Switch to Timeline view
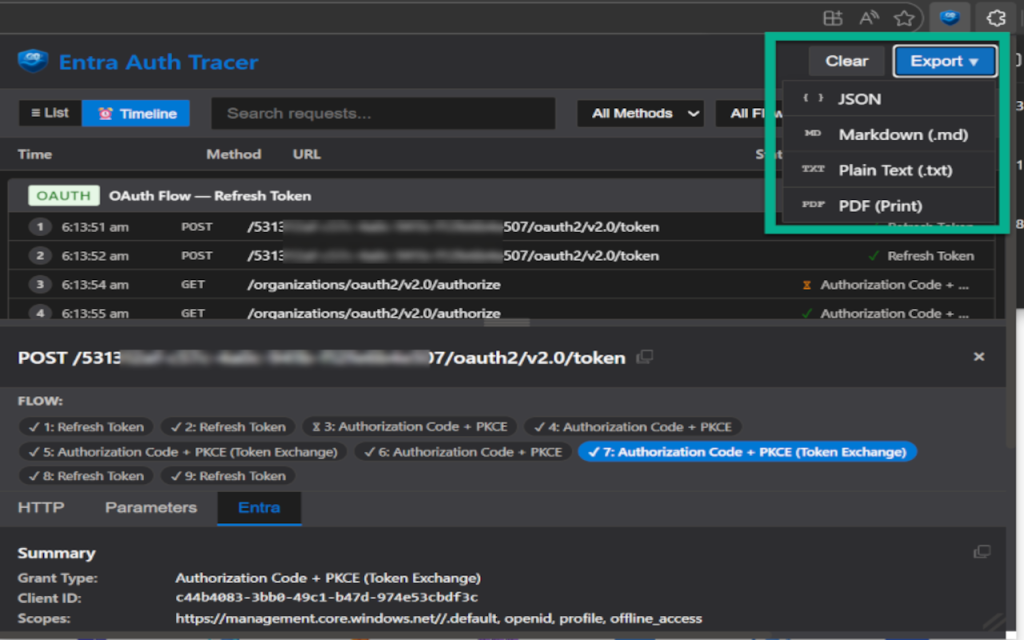This screenshot has height=640, width=1024. coord(136,114)
